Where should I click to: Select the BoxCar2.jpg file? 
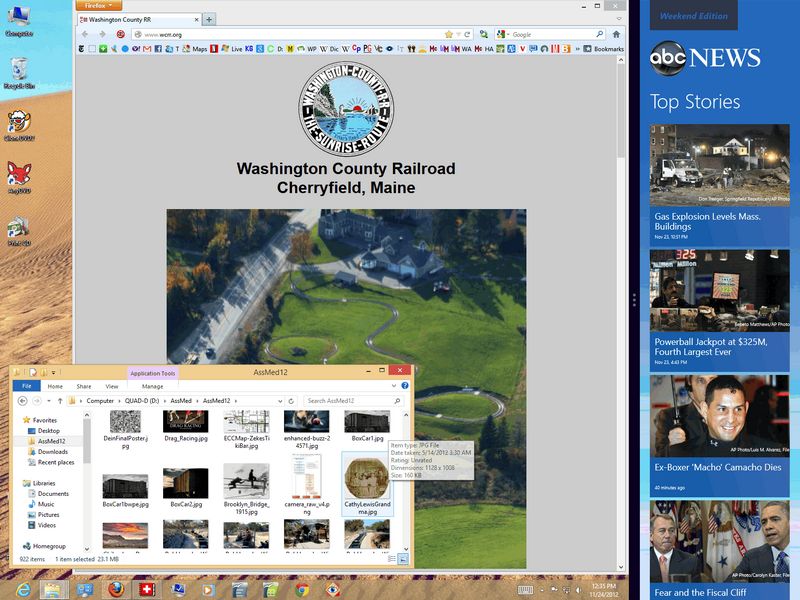coord(186,488)
